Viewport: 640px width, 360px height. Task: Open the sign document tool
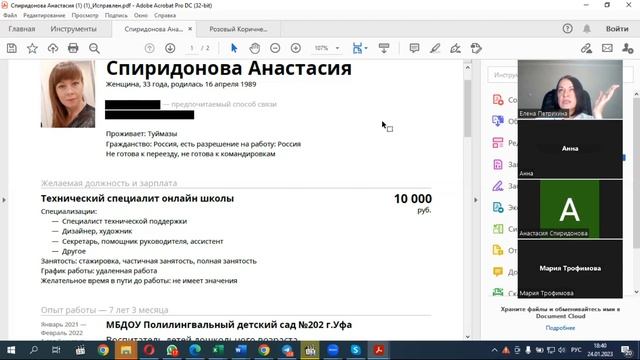point(455,48)
